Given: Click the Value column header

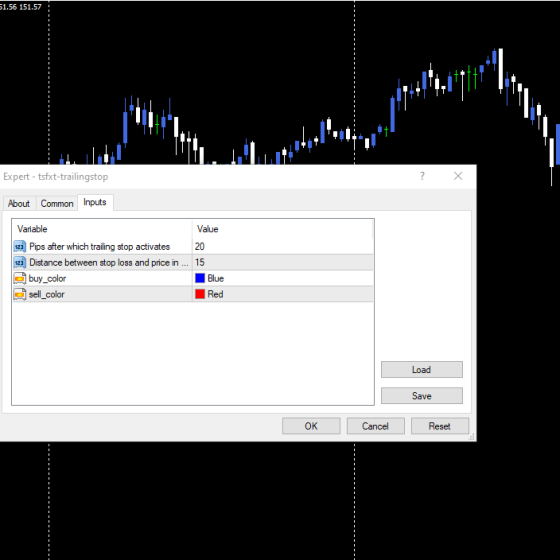Looking at the screenshot, I should coord(282,229).
